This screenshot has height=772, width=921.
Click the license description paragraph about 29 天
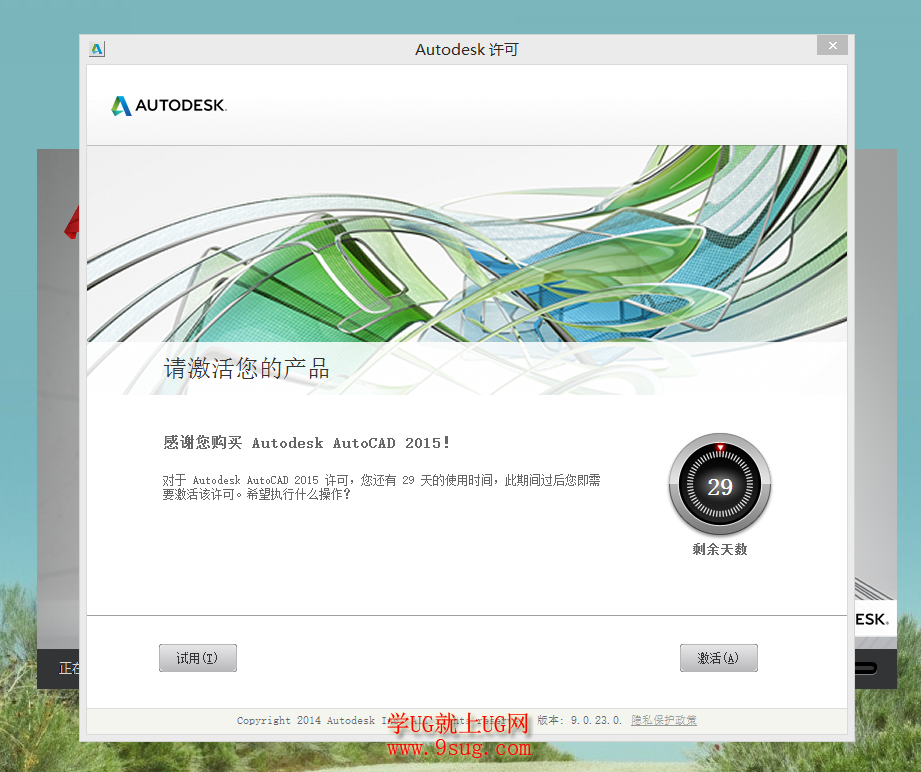pos(381,487)
